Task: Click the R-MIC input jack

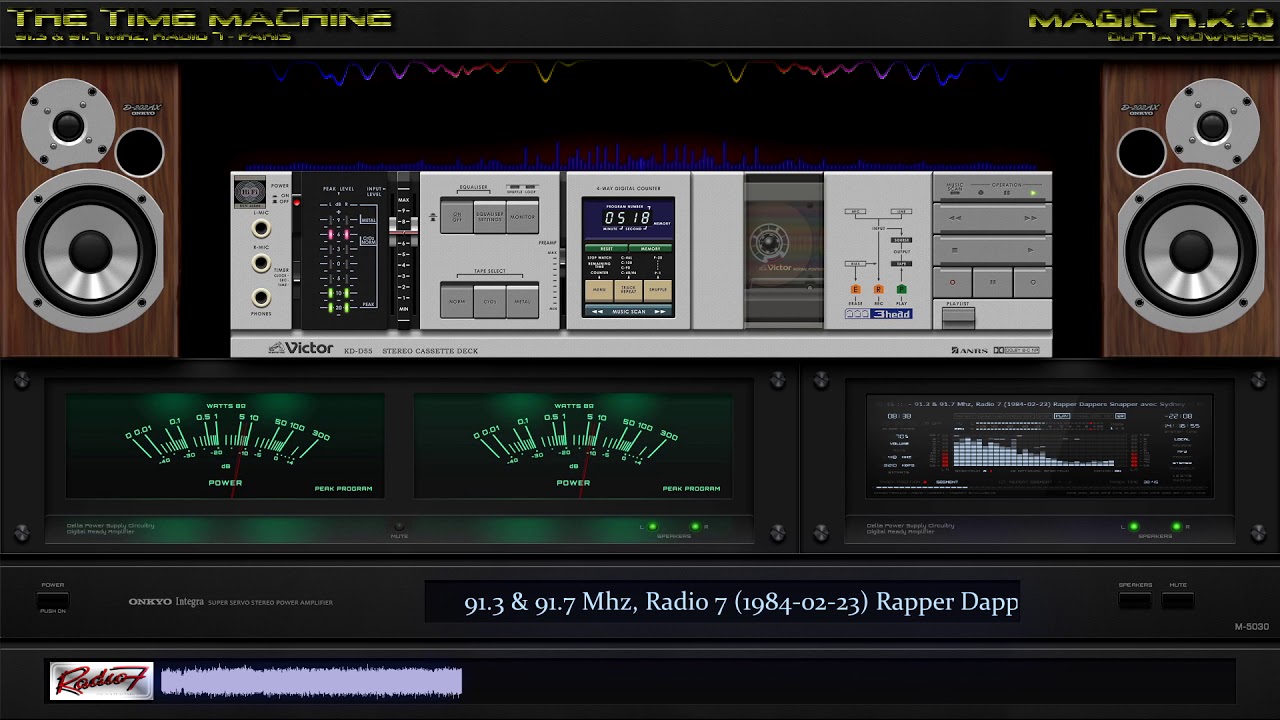Action: pyautogui.click(x=261, y=263)
